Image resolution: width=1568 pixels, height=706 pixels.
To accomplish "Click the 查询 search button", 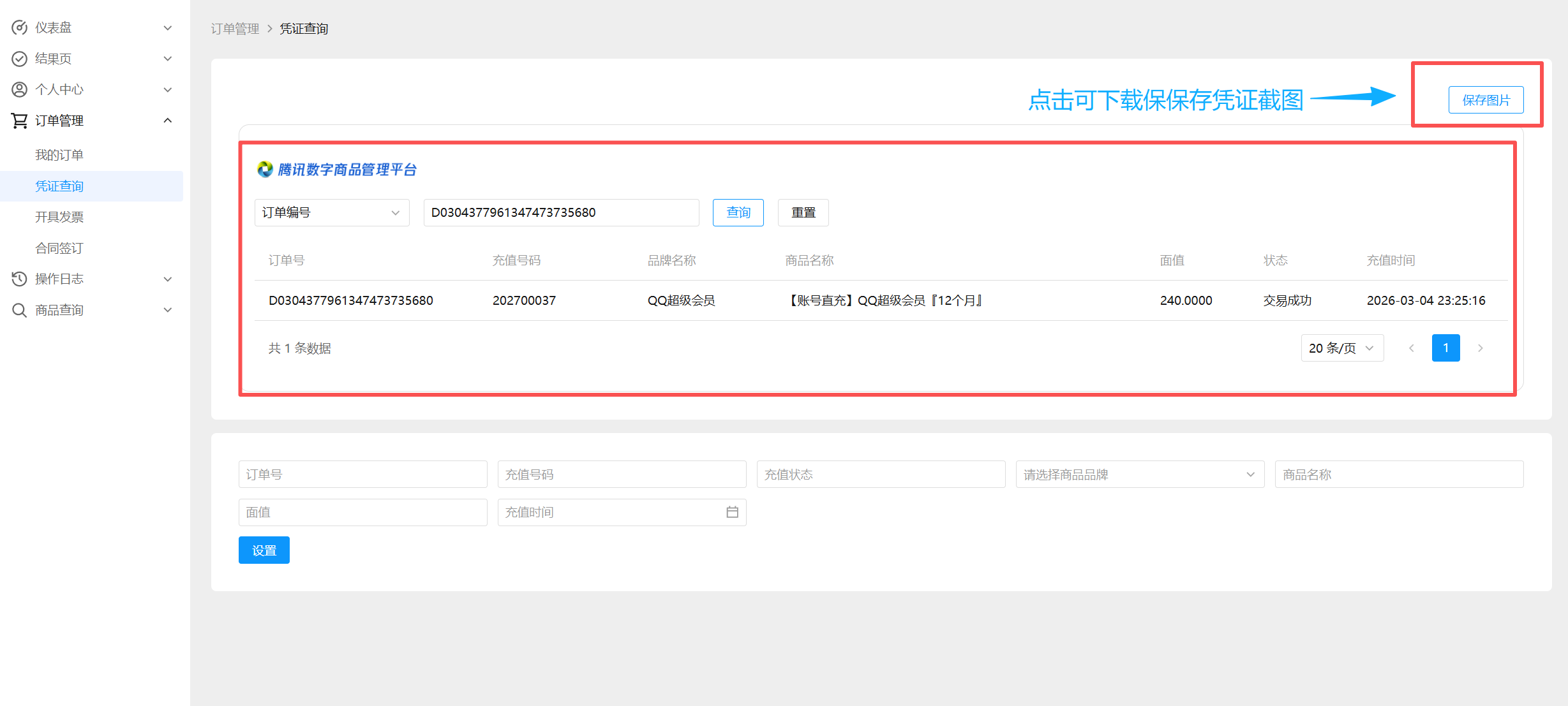I will (x=738, y=212).
